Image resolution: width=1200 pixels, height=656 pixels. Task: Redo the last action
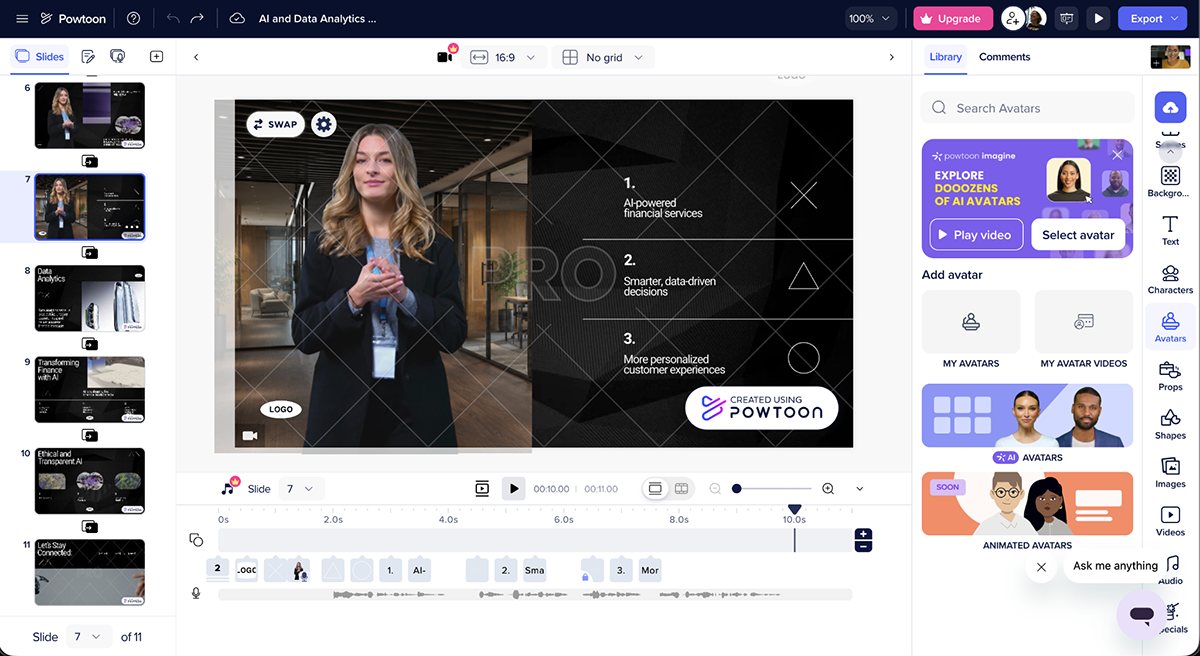(x=197, y=19)
